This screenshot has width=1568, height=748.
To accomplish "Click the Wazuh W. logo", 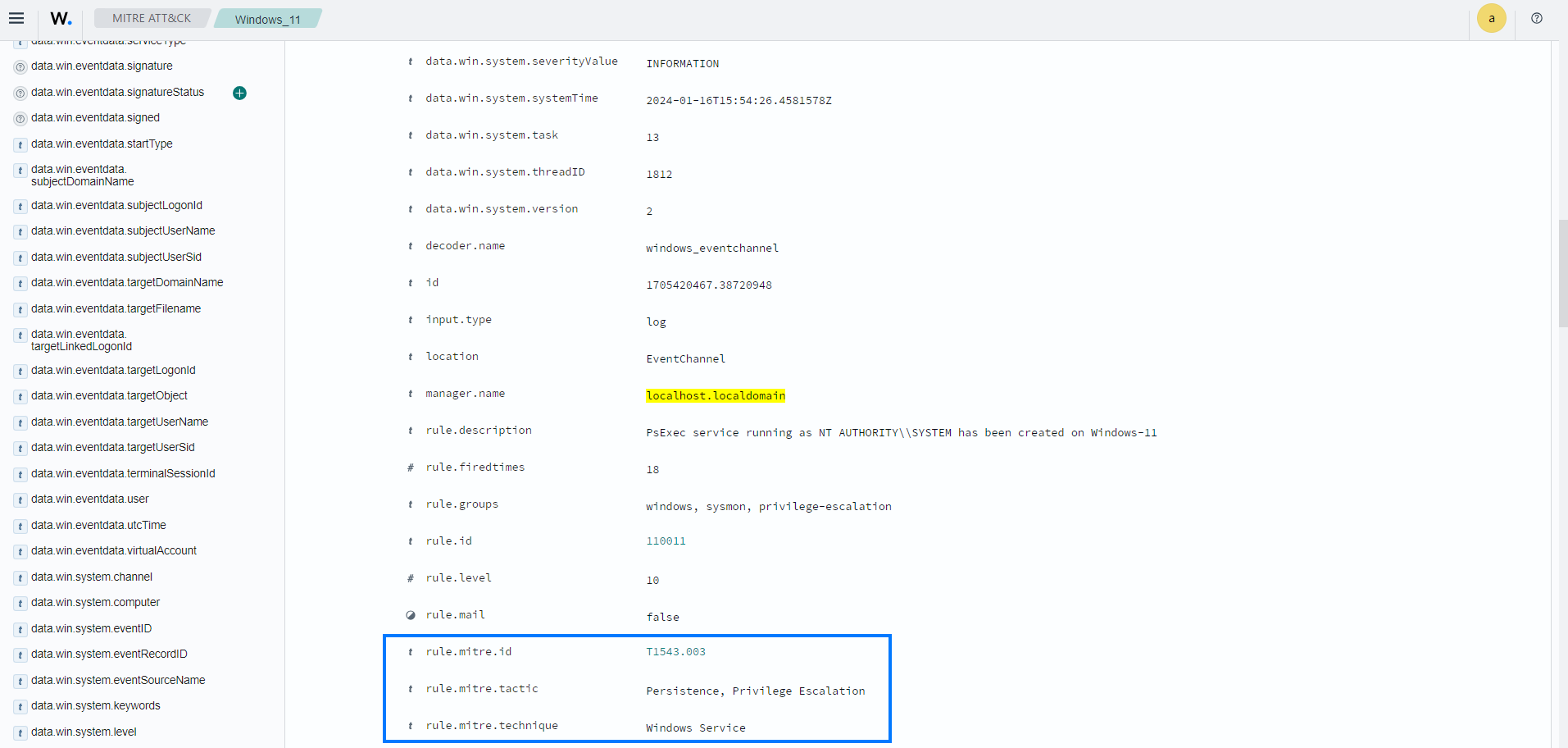I will (61, 18).
